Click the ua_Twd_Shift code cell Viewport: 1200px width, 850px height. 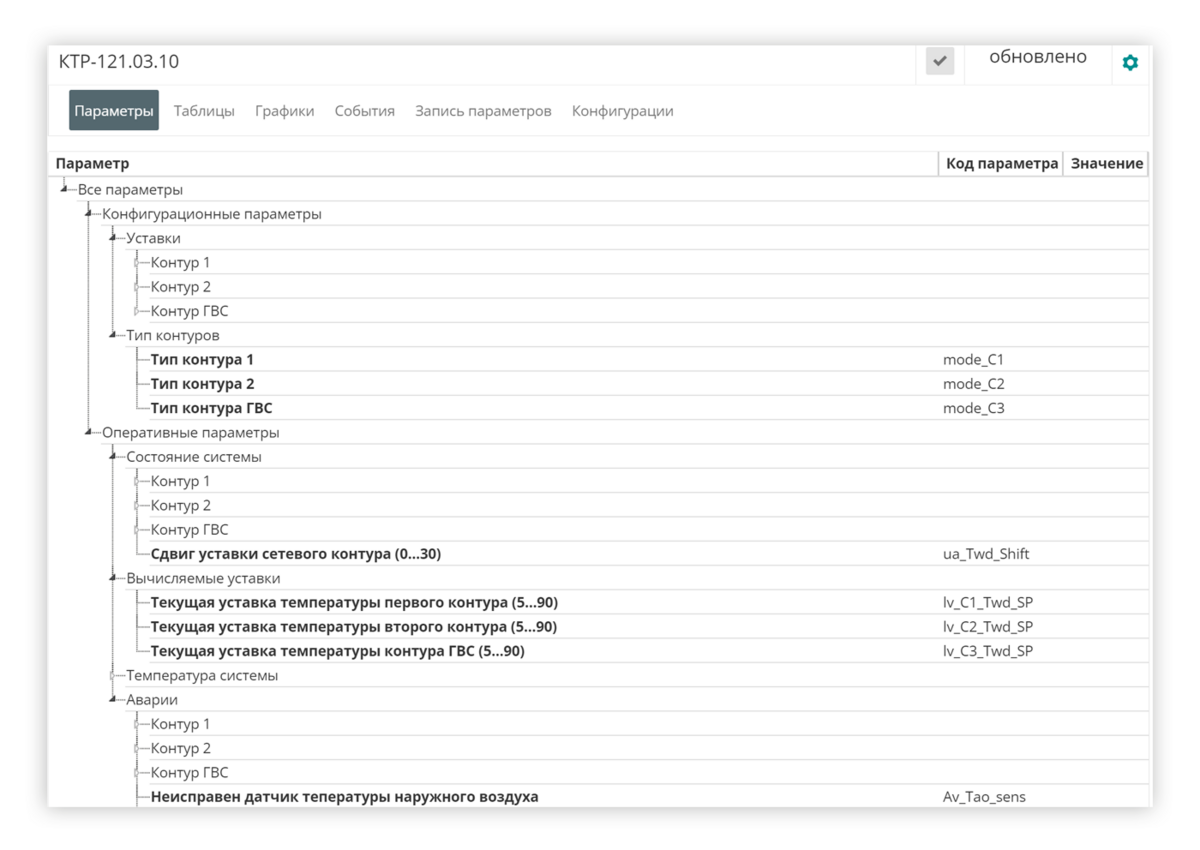[986, 554]
